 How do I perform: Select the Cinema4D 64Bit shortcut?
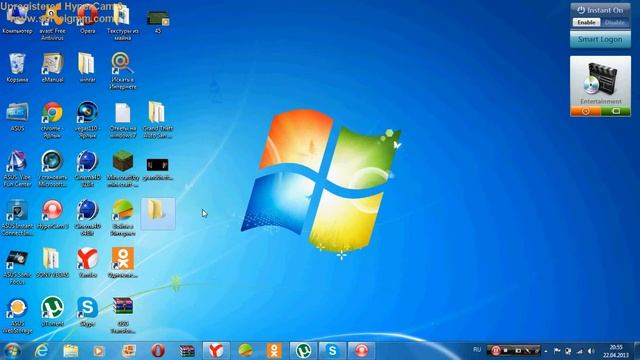(87, 218)
